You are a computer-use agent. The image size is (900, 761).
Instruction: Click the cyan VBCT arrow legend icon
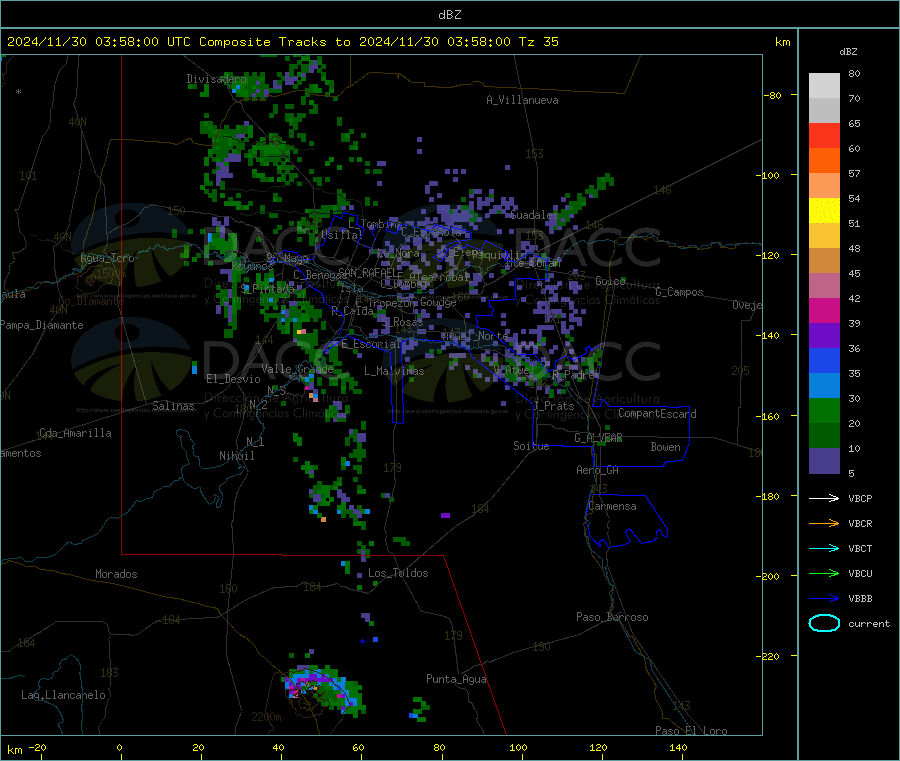click(824, 549)
